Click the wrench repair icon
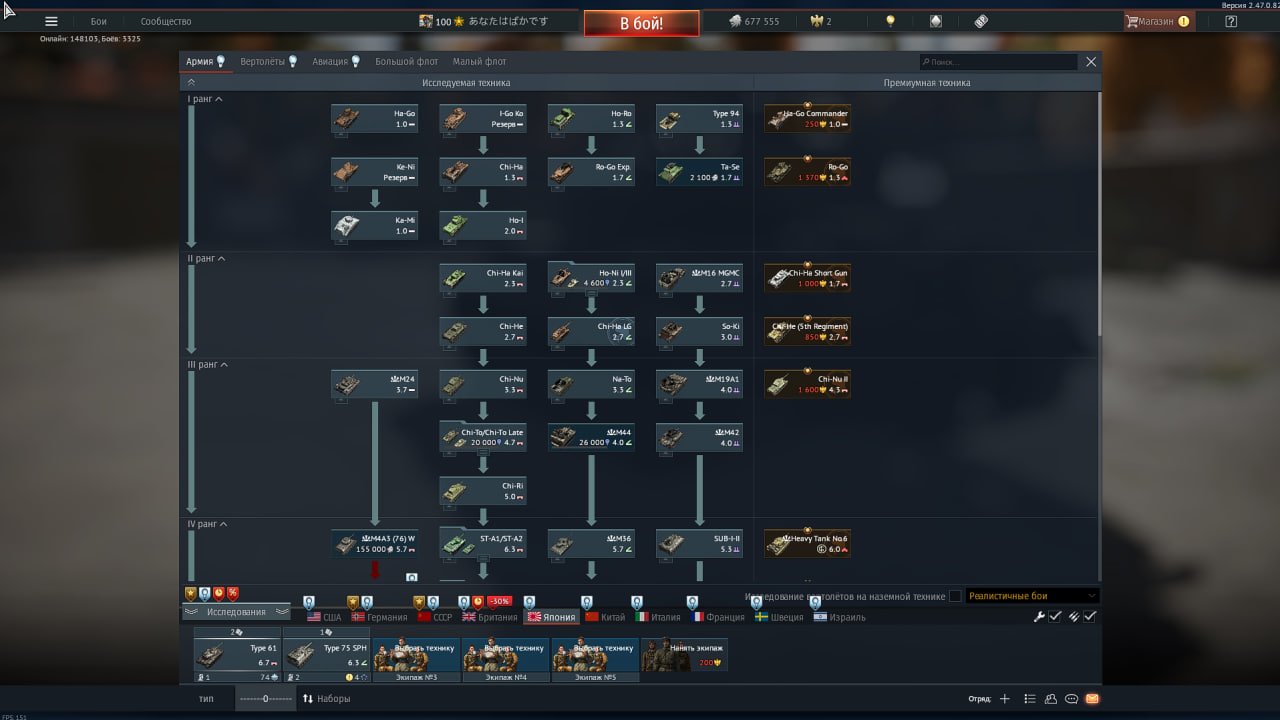 pyautogui.click(x=1039, y=617)
